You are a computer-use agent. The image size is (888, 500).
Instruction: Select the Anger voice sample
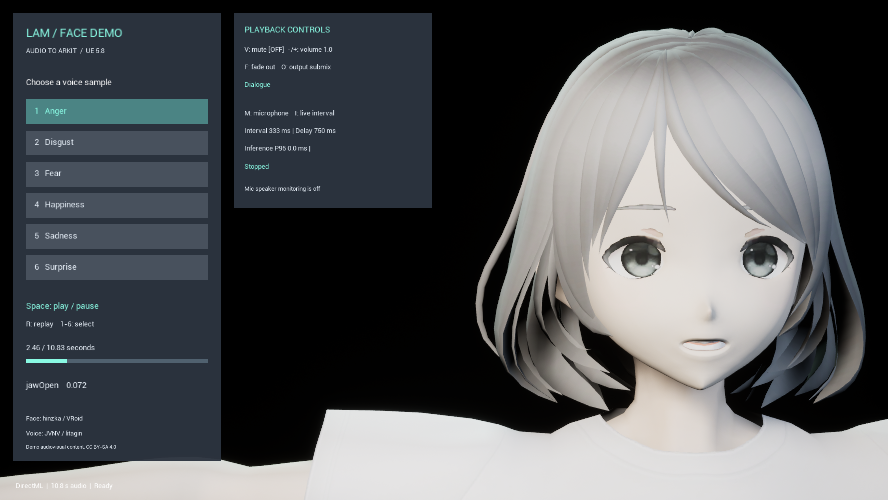click(117, 112)
